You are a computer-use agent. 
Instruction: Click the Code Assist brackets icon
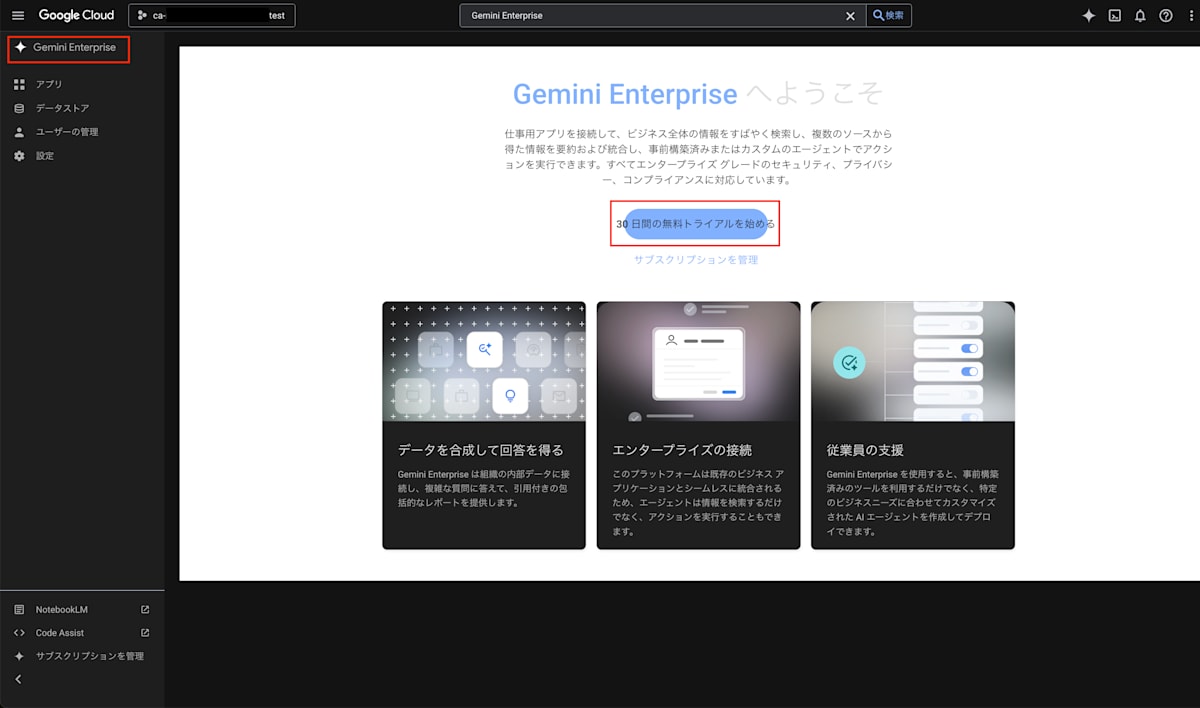click(x=19, y=632)
